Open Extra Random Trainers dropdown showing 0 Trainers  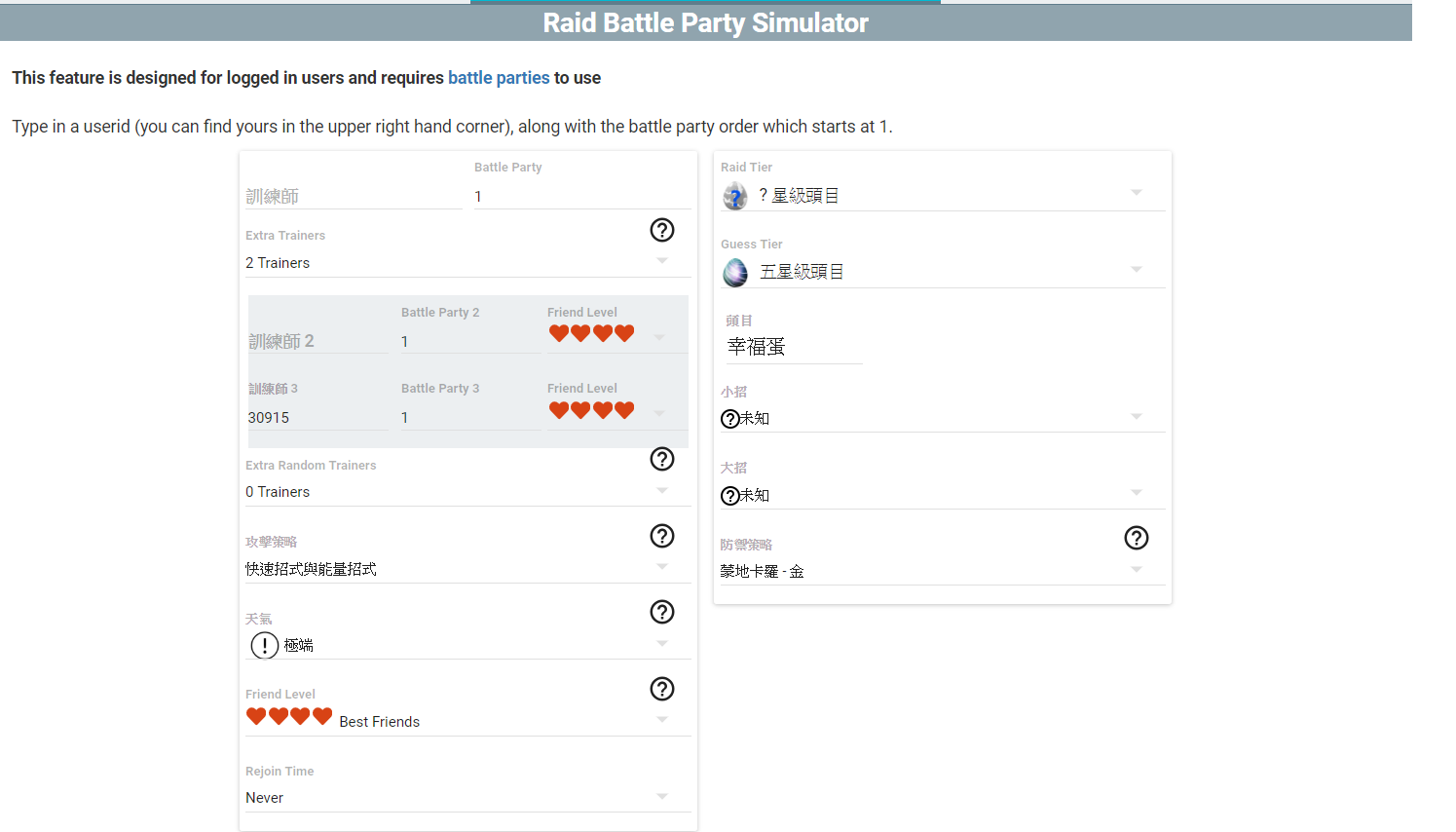pyautogui.click(x=458, y=492)
